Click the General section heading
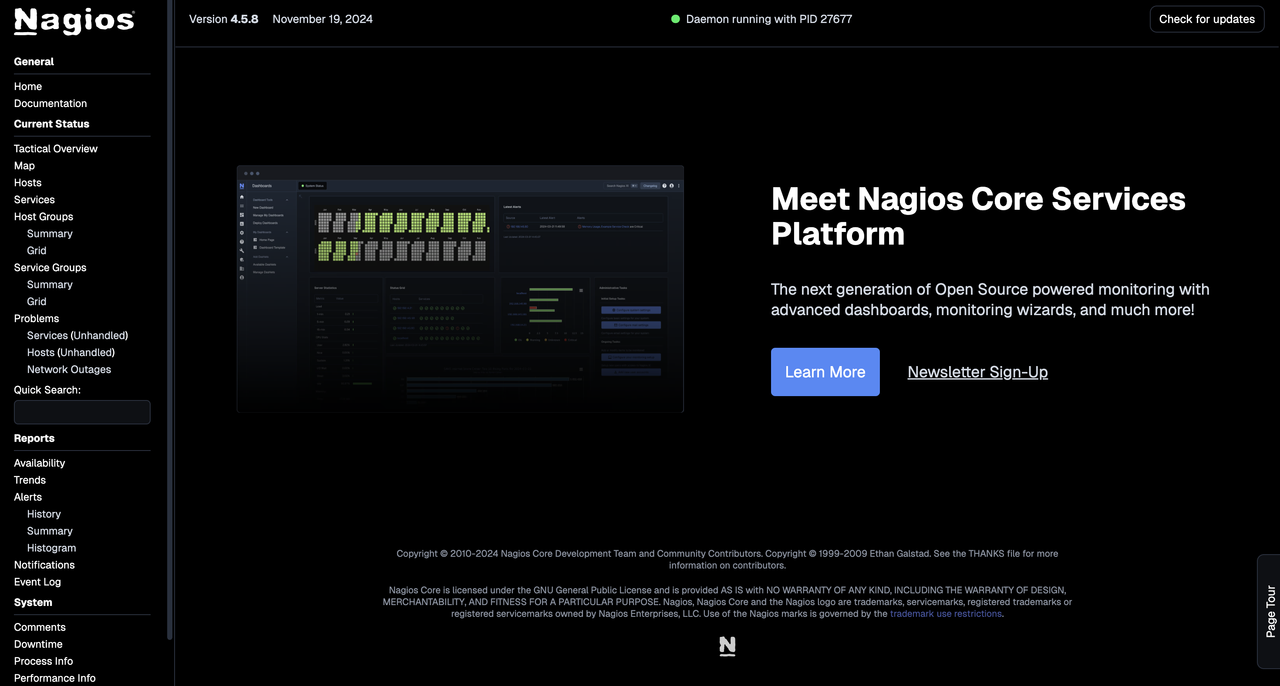Screen dimensions: 1280x686 coord(34,61)
